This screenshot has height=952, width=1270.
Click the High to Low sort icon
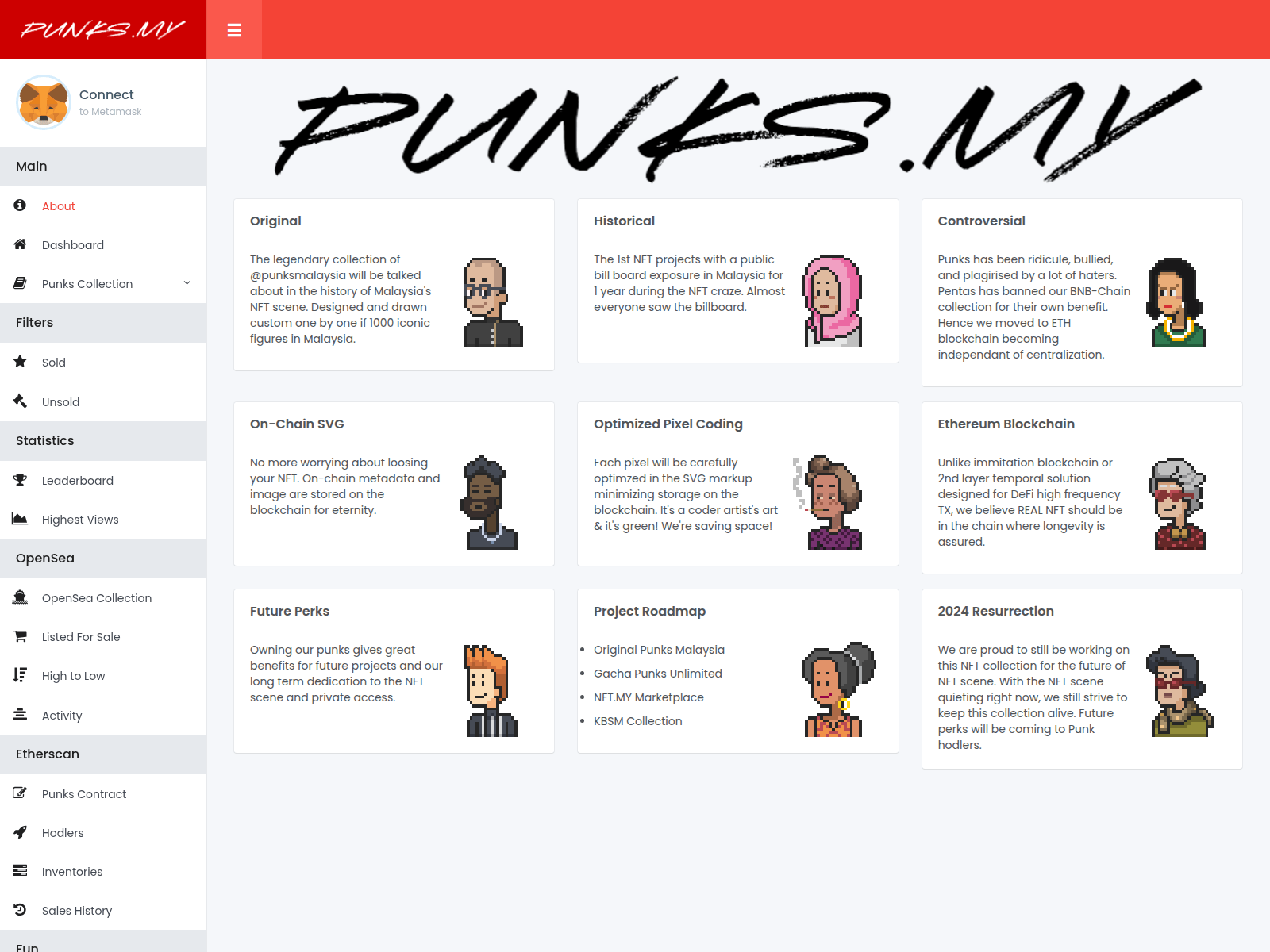[x=21, y=675]
